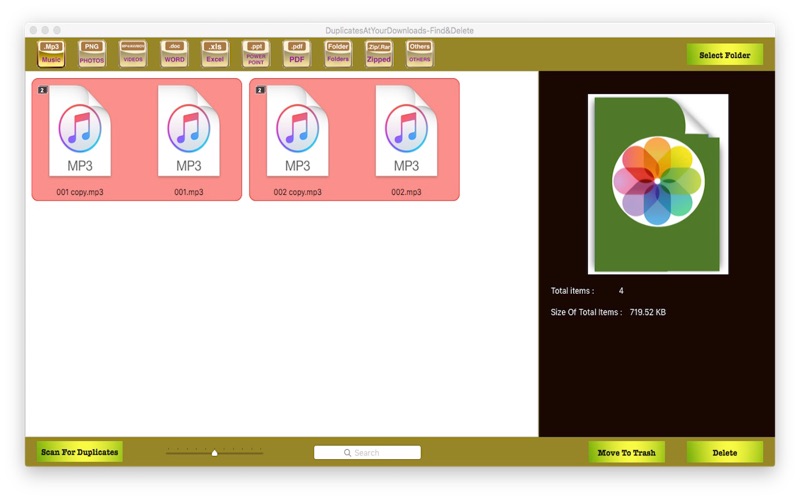Screen dimensions: 800x500
Task: Choose the .xls Excel category icon
Action: pyautogui.click(x=215, y=54)
